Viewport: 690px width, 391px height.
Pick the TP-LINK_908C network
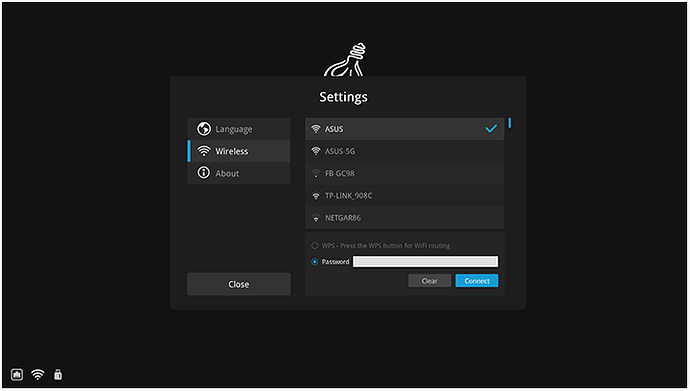(404, 196)
